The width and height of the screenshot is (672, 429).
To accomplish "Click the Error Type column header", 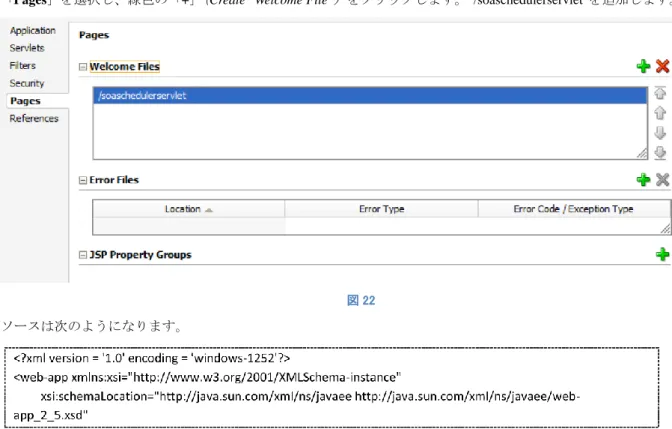I will 381,209.
